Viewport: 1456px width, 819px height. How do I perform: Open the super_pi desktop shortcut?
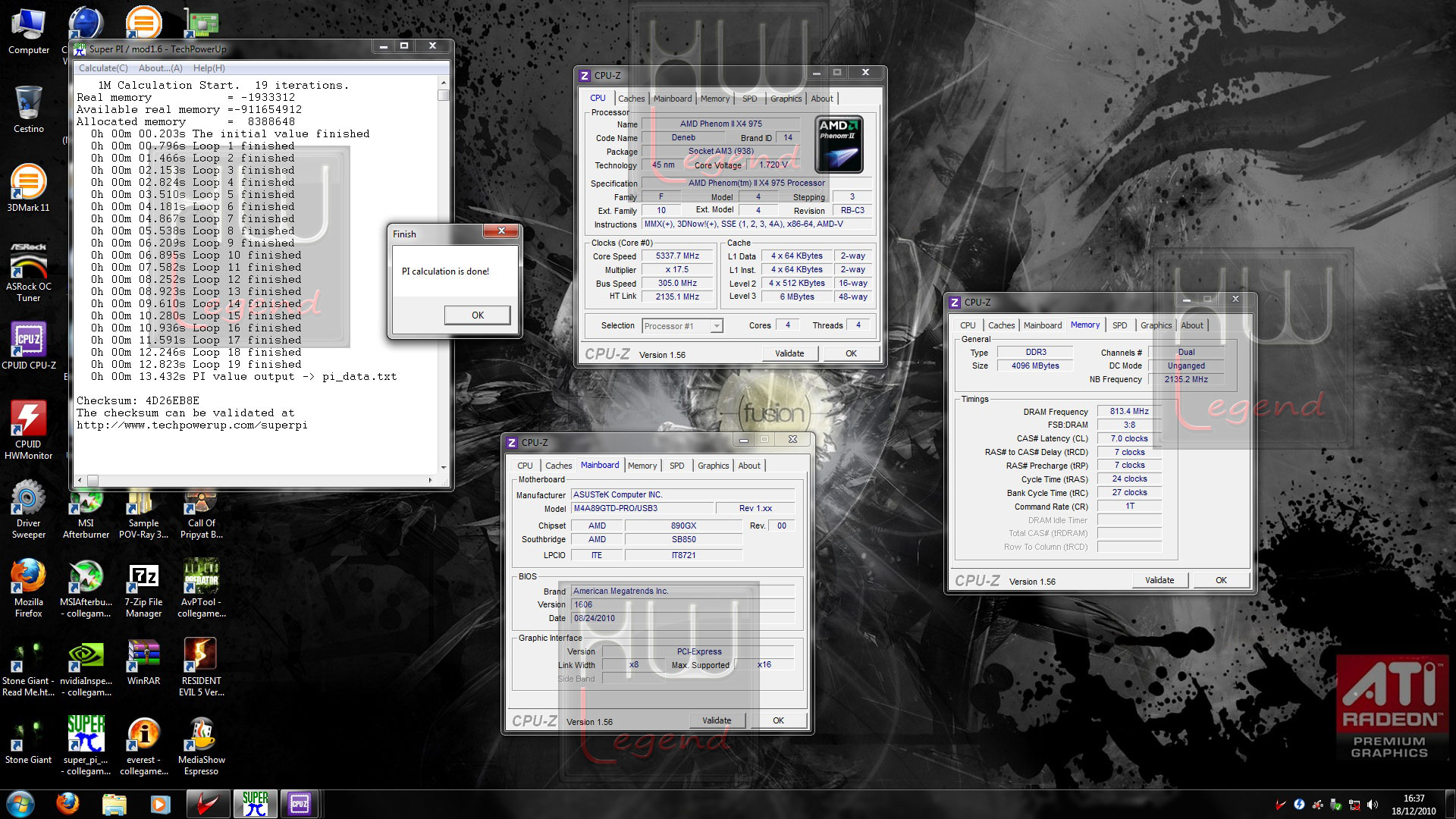pos(86,745)
